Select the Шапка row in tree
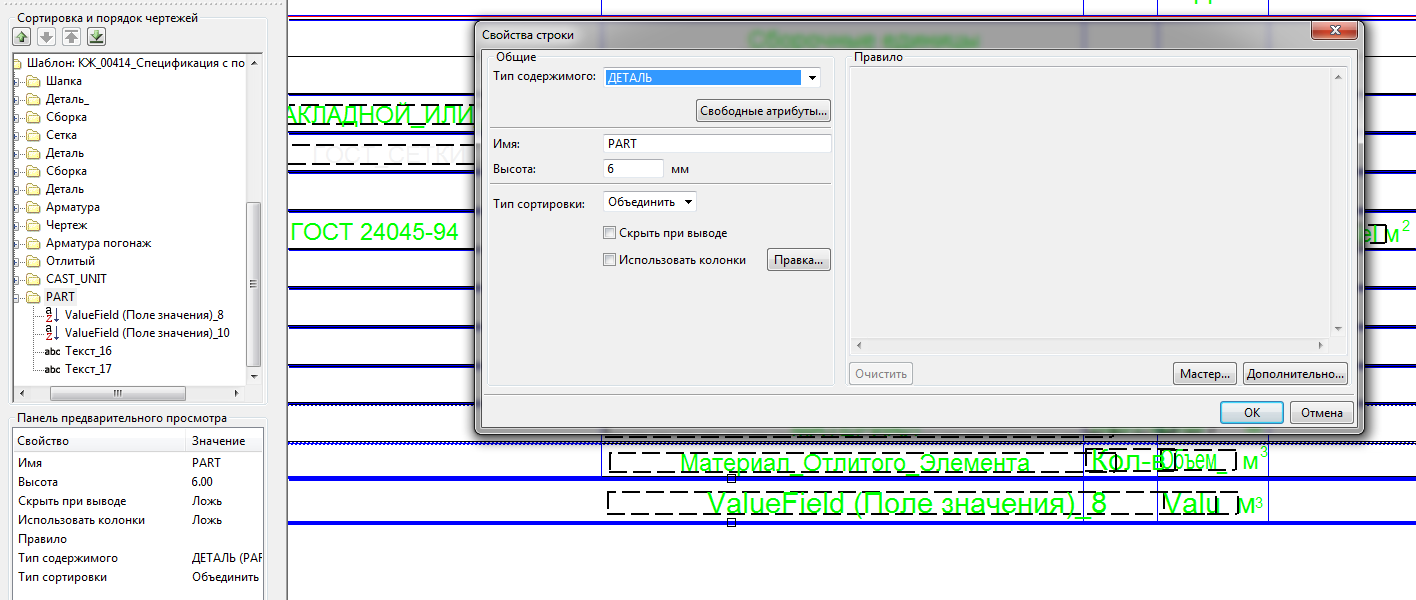 point(64,81)
